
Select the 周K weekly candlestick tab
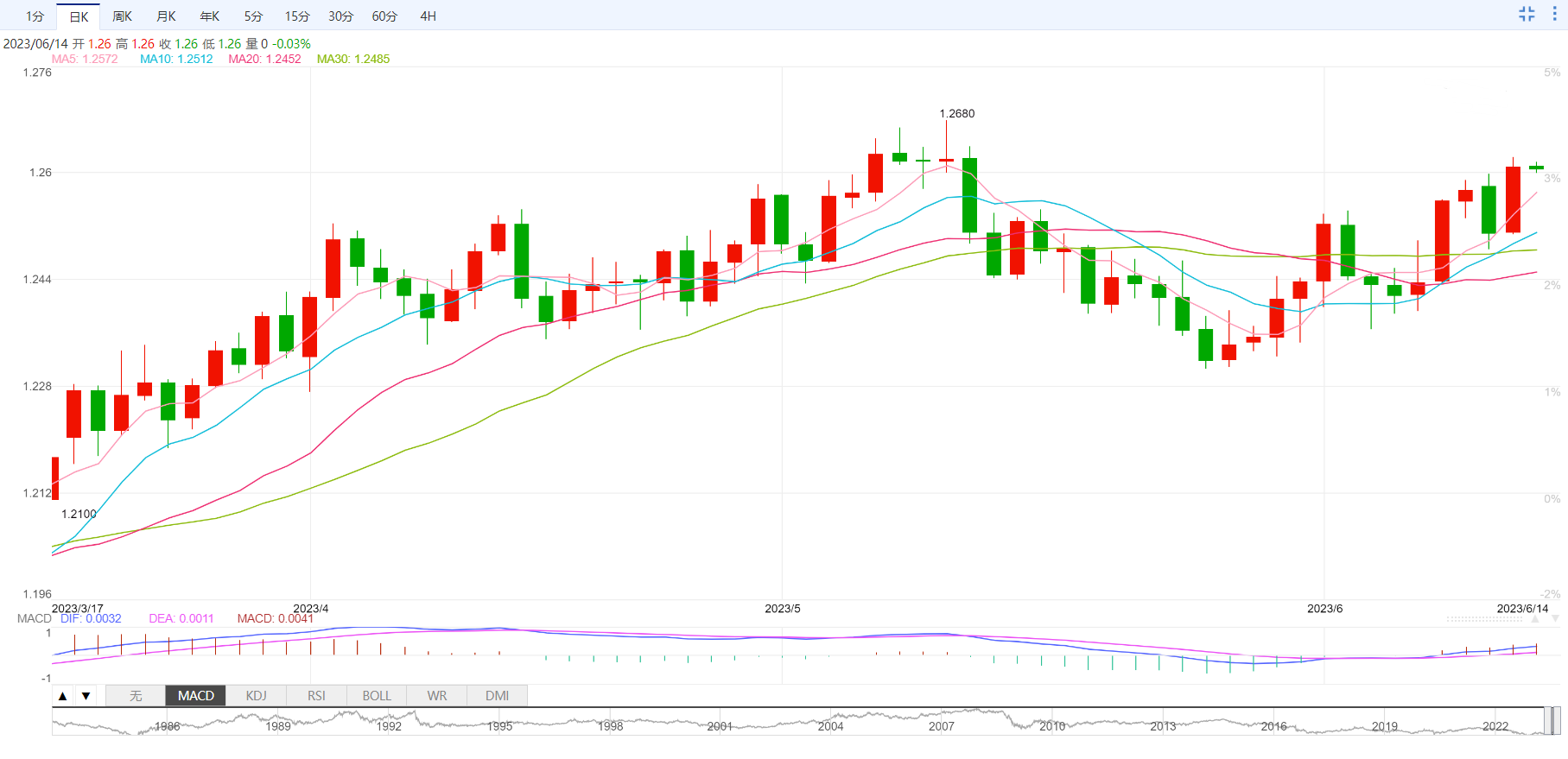[122, 16]
